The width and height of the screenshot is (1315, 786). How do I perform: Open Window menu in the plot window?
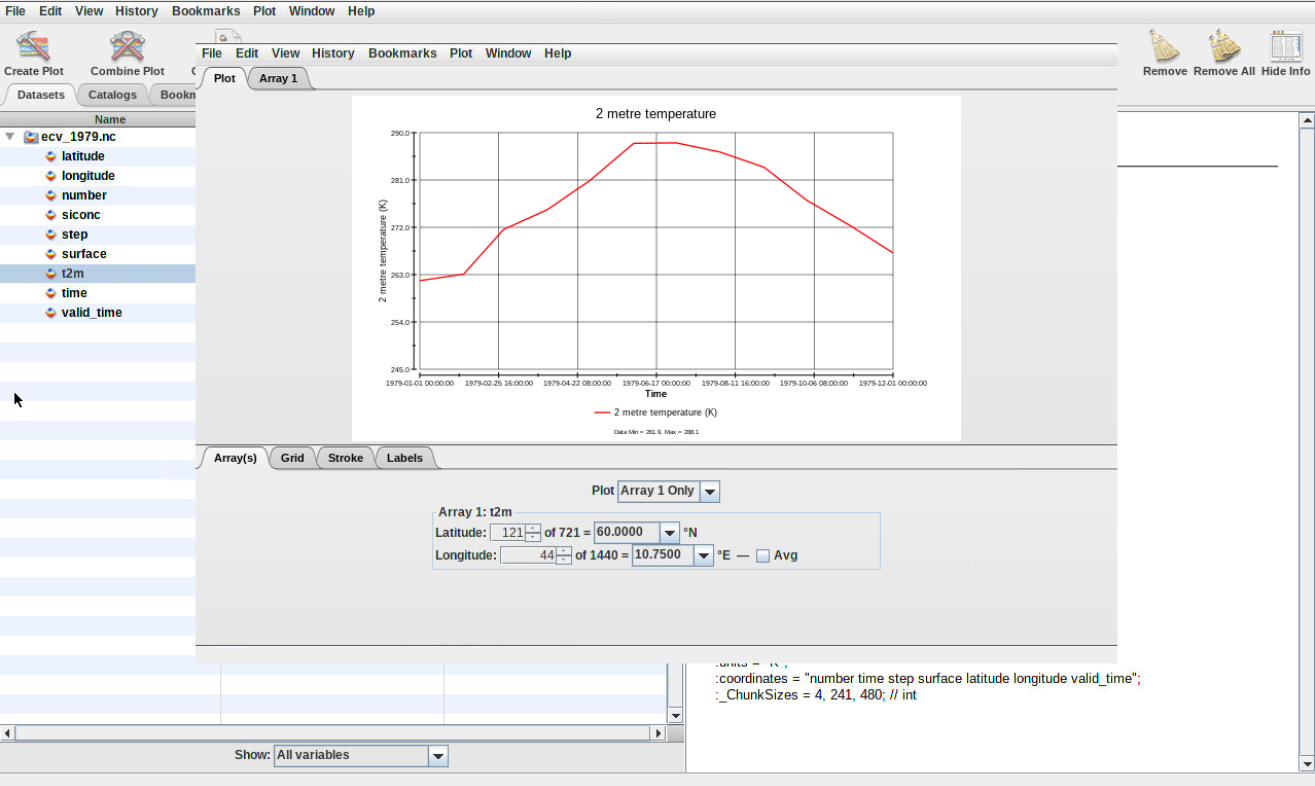tap(508, 54)
